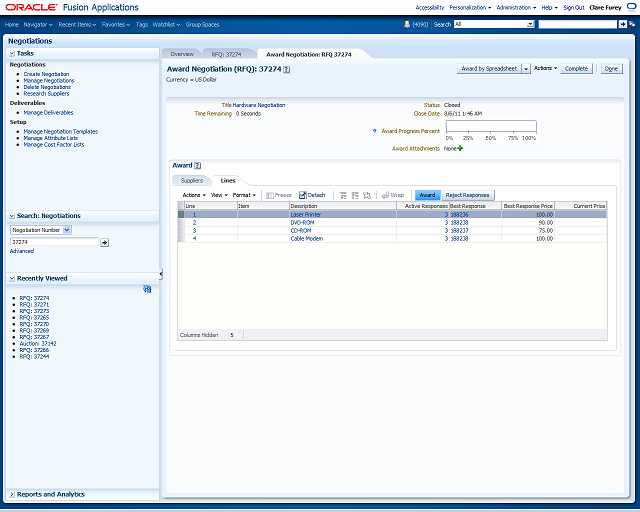640x512 pixels.
Task: Click the Freeze column toolbar icon
Action: point(279,195)
